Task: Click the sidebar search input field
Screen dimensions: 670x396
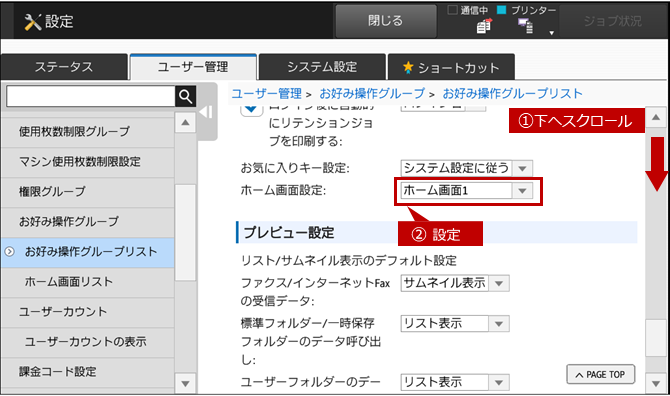Action: coord(91,97)
